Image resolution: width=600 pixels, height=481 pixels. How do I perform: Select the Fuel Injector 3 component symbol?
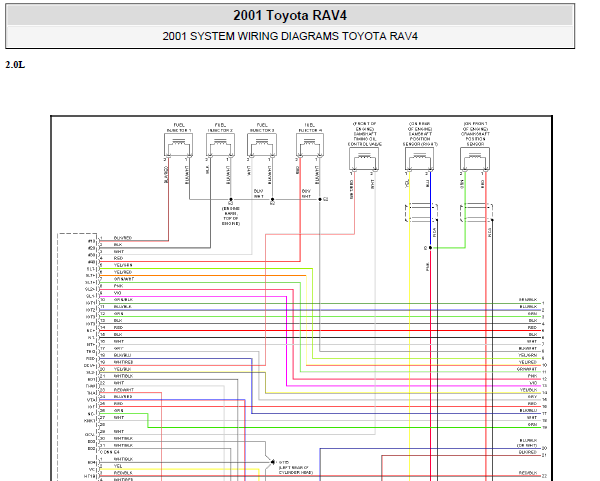(x=262, y=146)
